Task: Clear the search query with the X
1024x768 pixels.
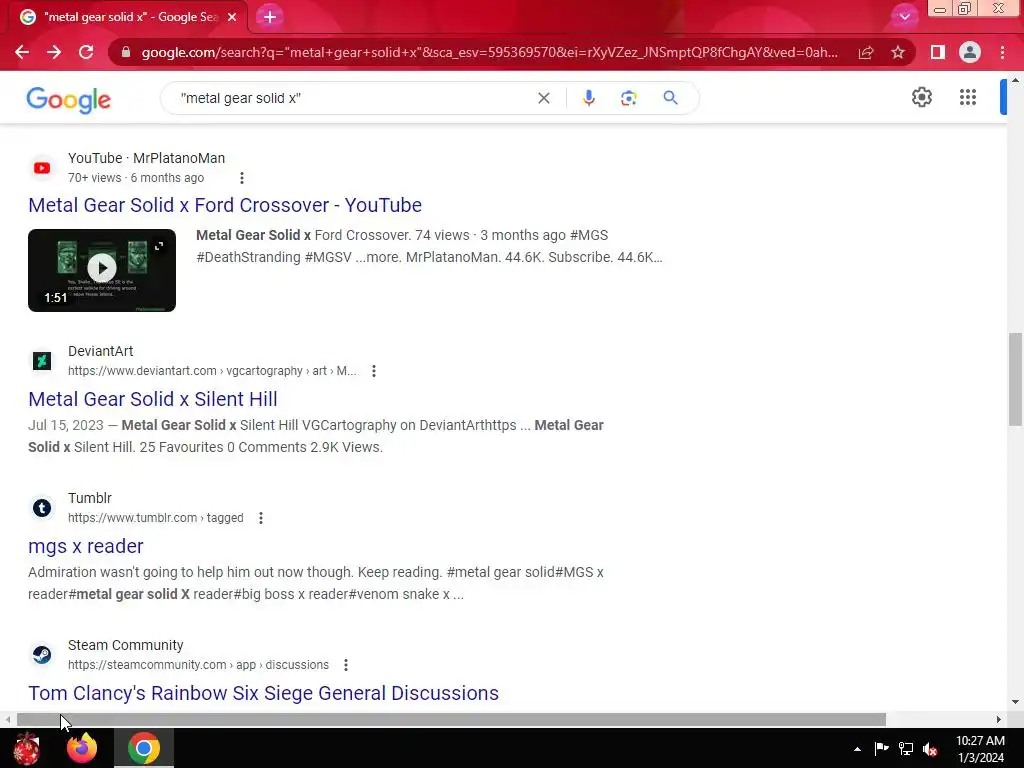Action: tap(543, 98)
